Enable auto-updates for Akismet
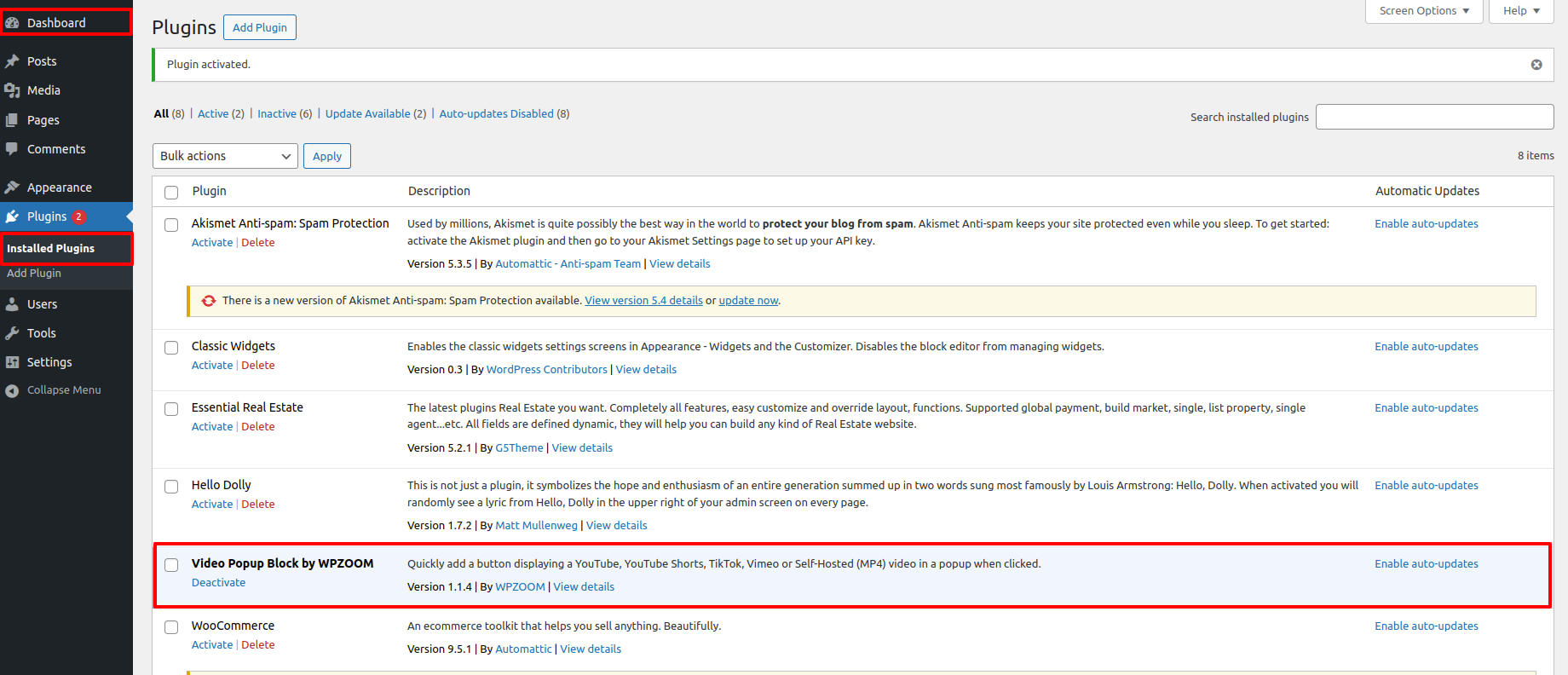 click(x=1427, y=224)
